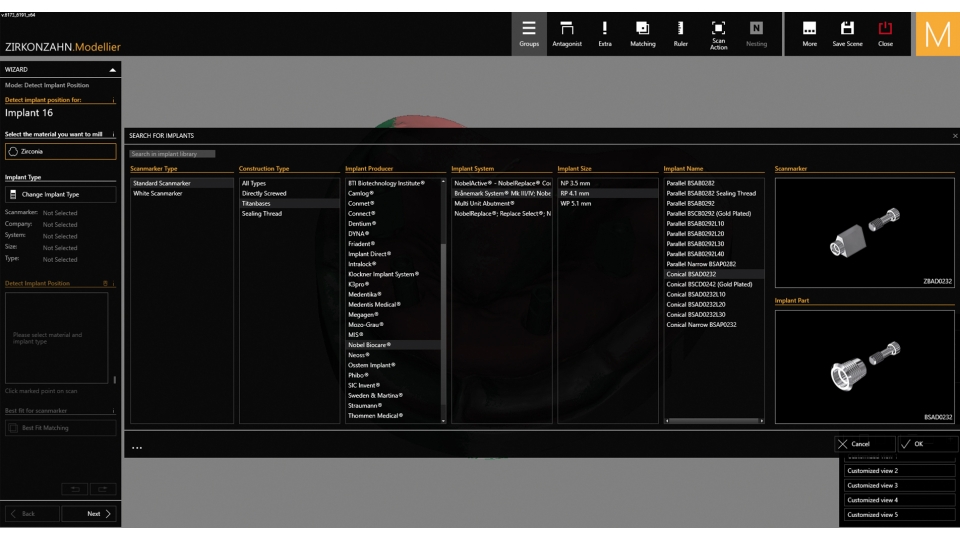
Task: Click the Search in implant library field
Action: coord(172,154)
